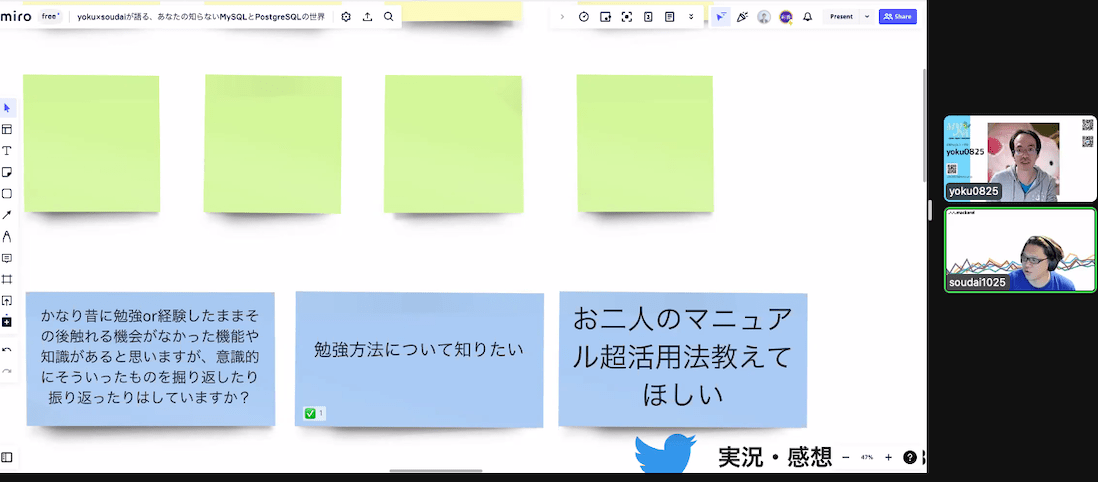The height and width of the screenshot is (482, 1098).
Task: Select the Frame tool
Action: click(x=7, y=279)
